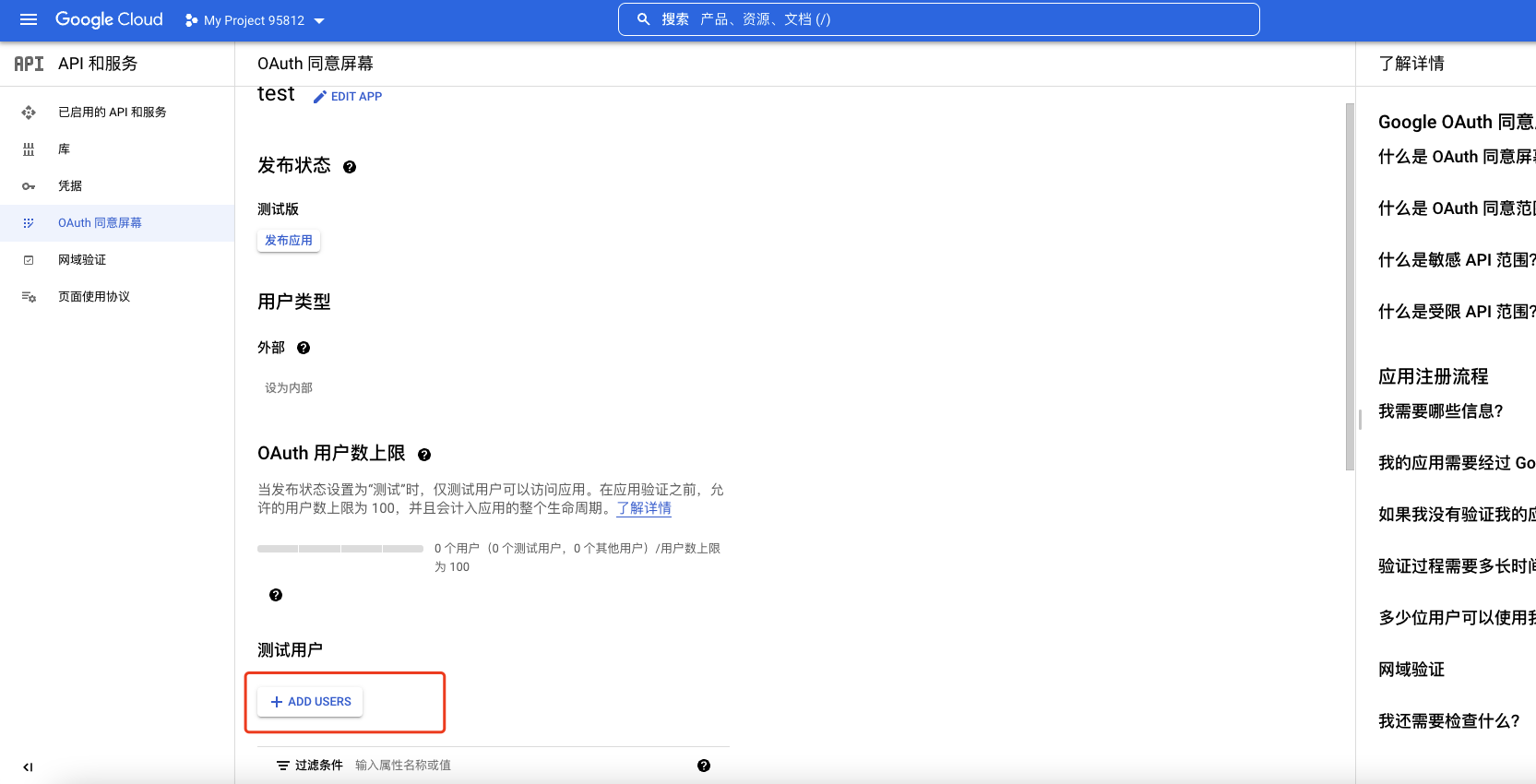Click the help icon beside 外部 user type

pyautogui.click(x=304, y=348)
